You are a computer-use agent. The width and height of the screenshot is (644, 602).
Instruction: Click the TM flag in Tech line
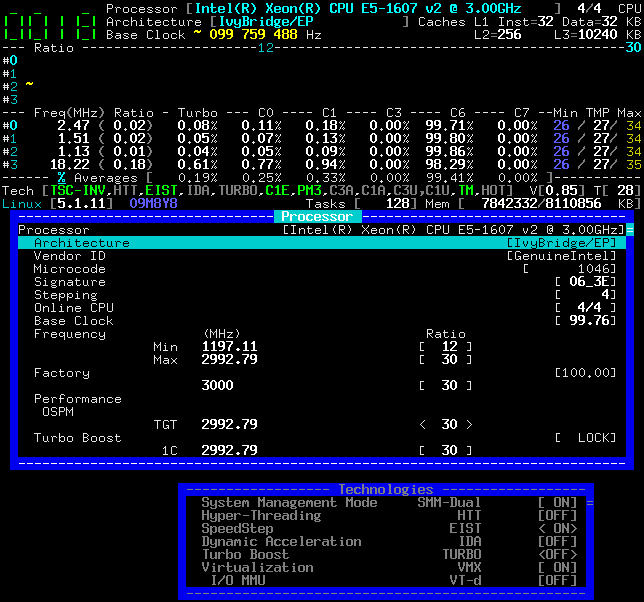[x=466, y=191]
